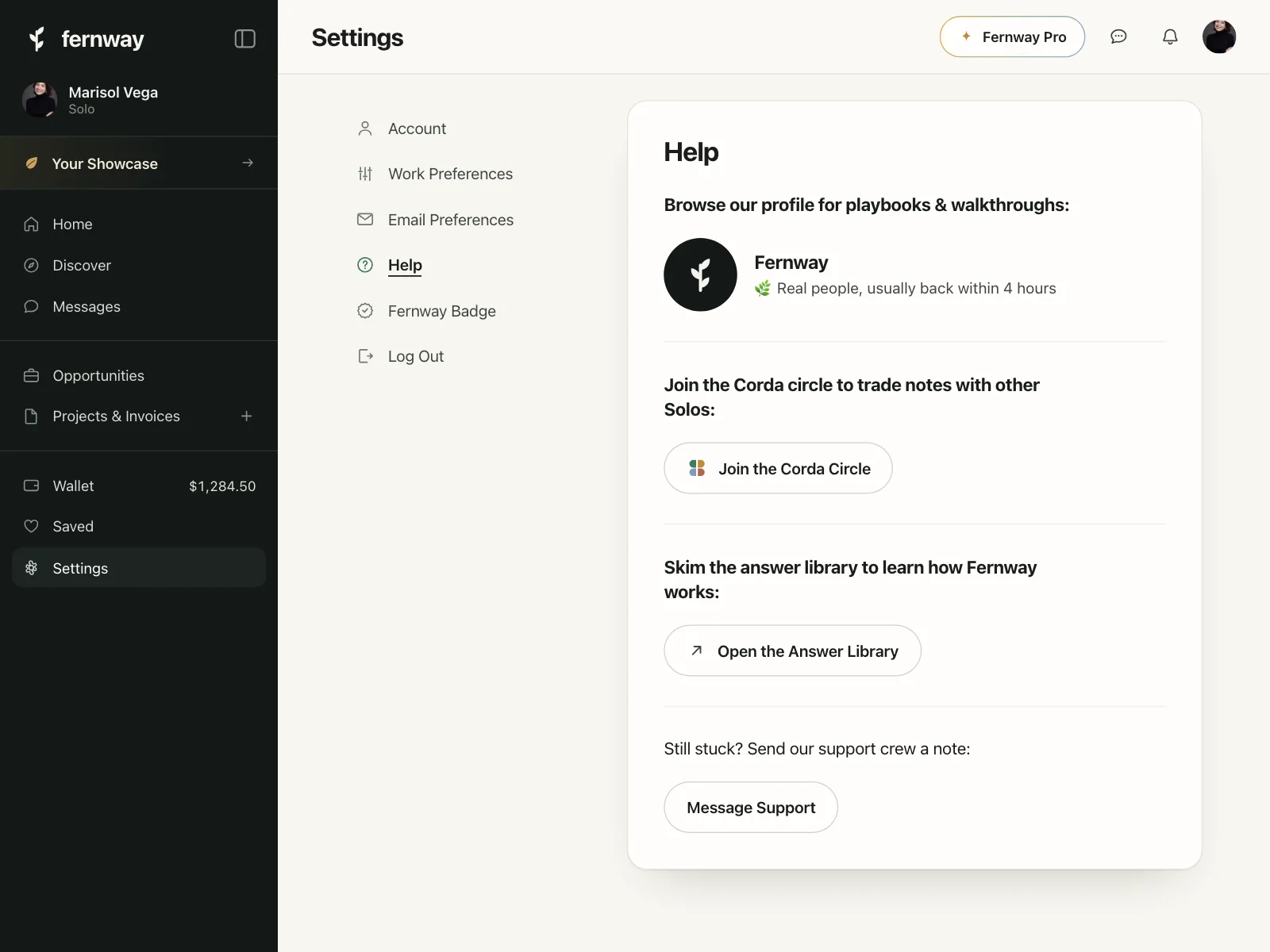Click the external link arrow icon

click(x=696, y=651)
